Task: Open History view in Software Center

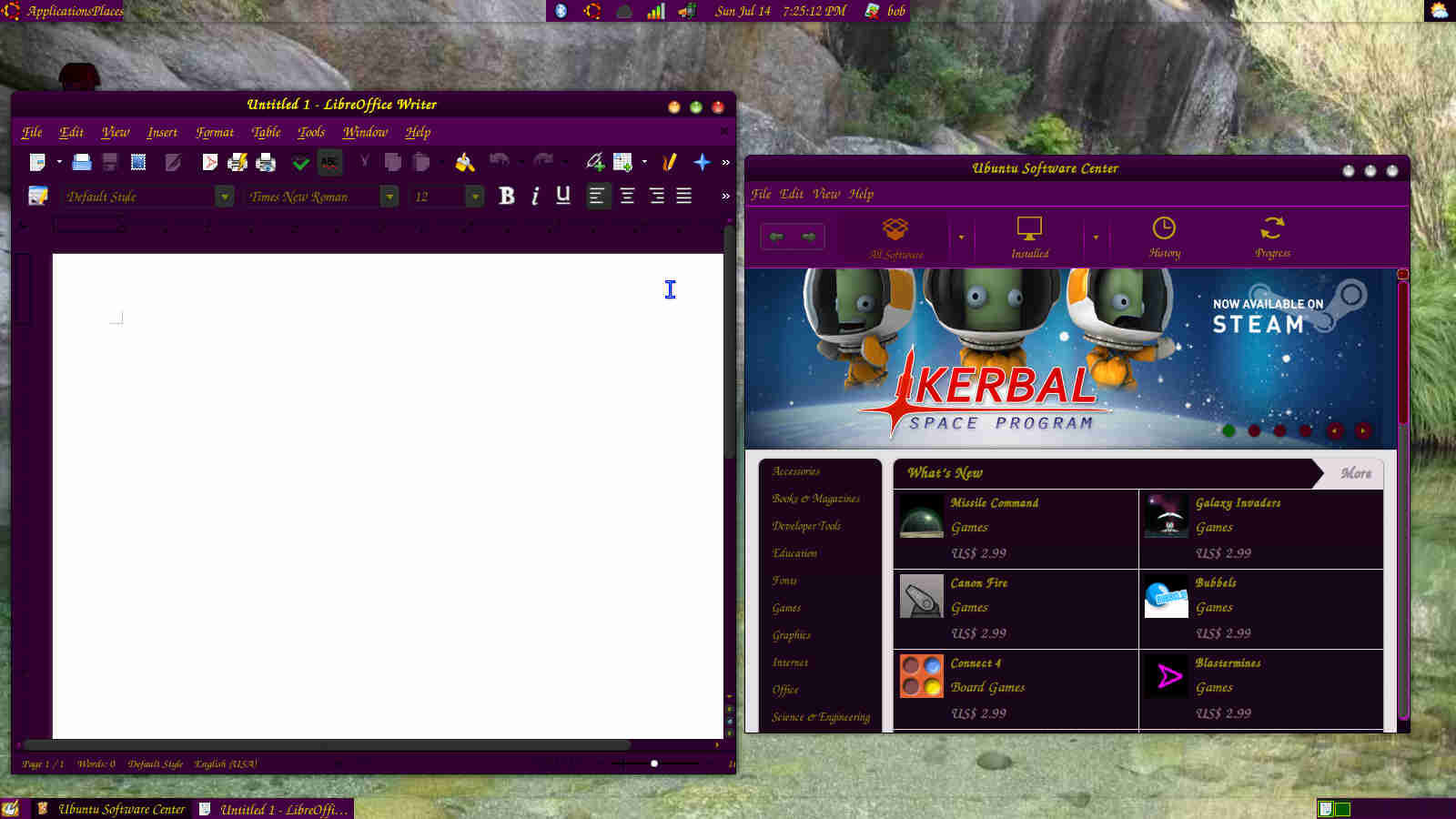Action: 1164,238
